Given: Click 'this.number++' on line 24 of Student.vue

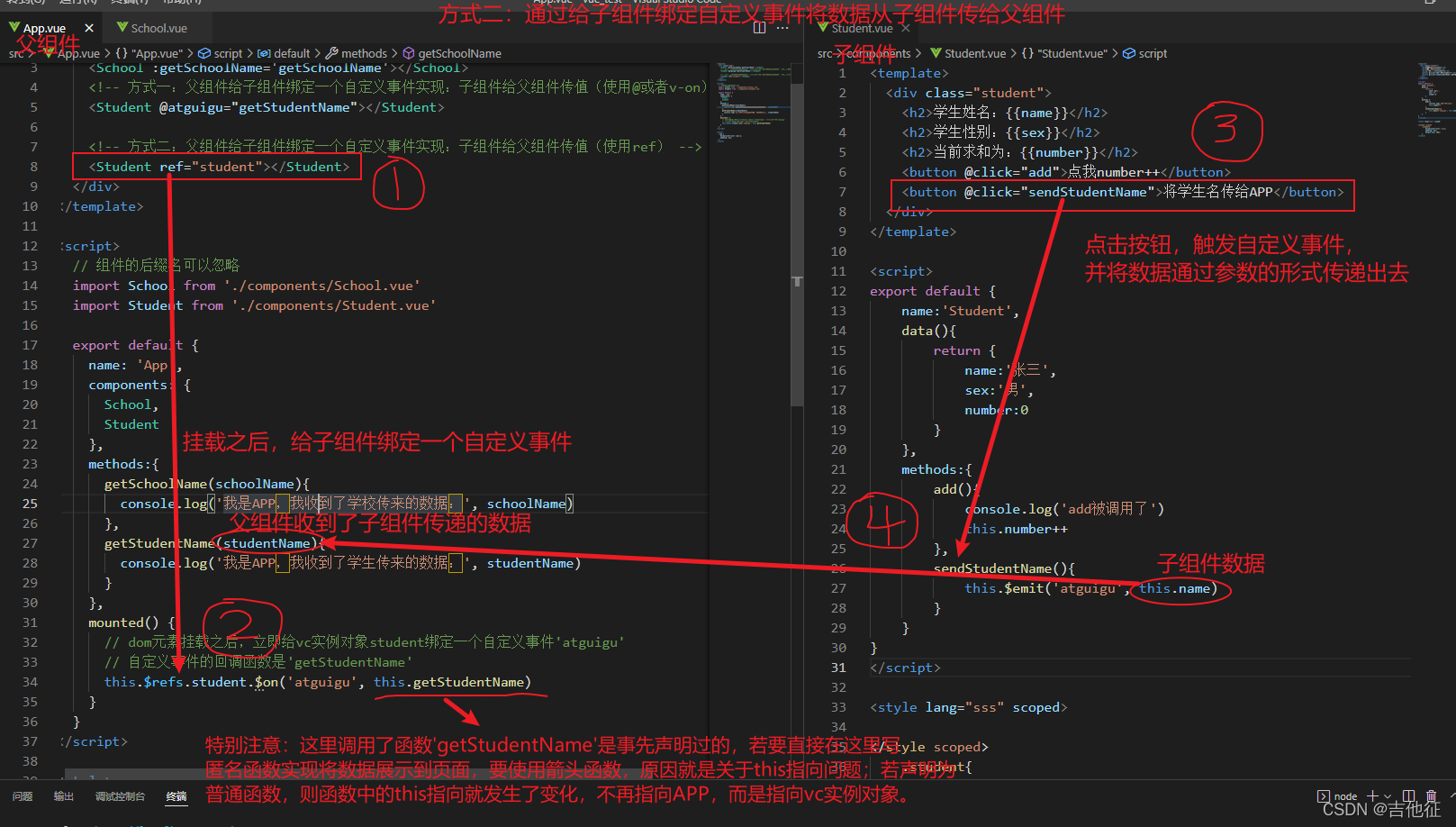Looking at the screenshot, I should pyautogui.click(x=1016, y=529).
